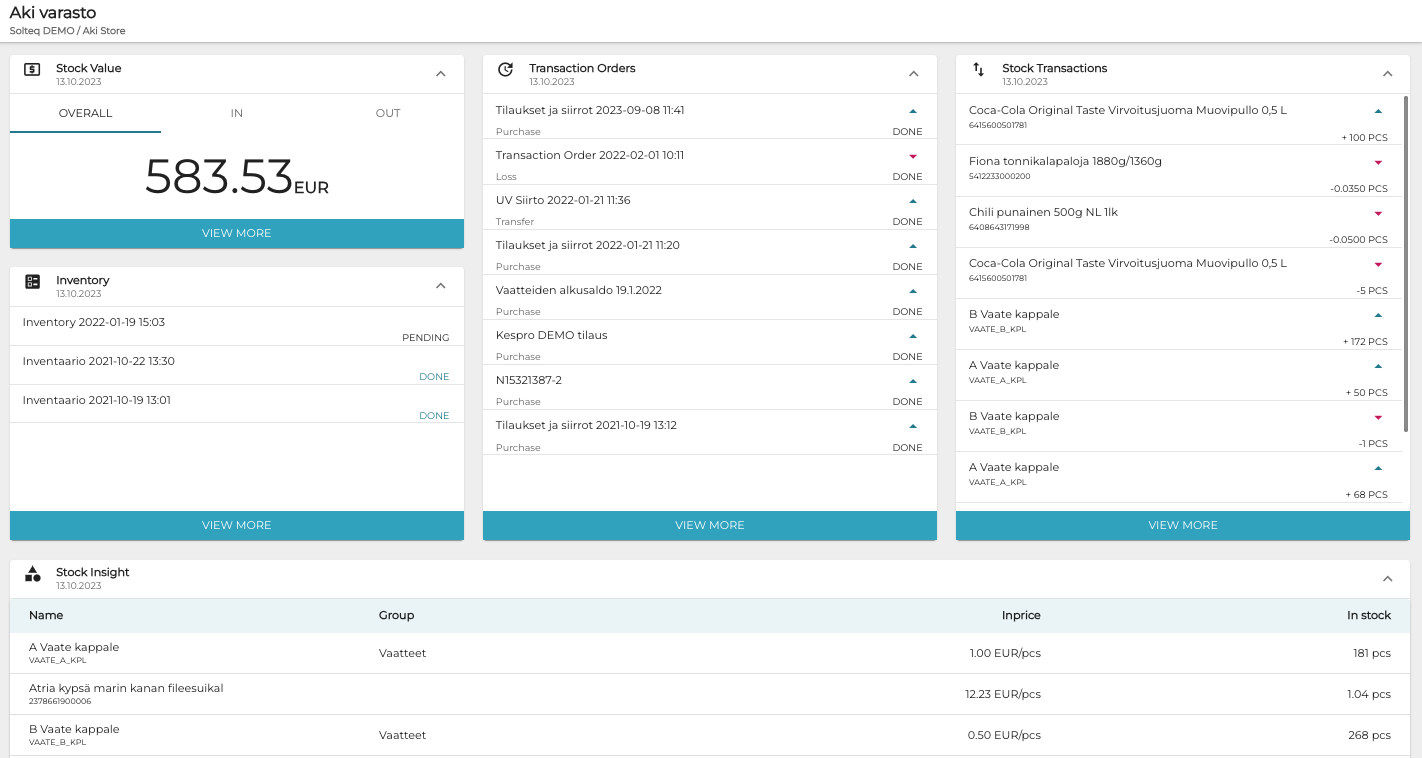Collapse the Stock Value panel
This screenshot has width=1422, height=758.
click(440, 73)
